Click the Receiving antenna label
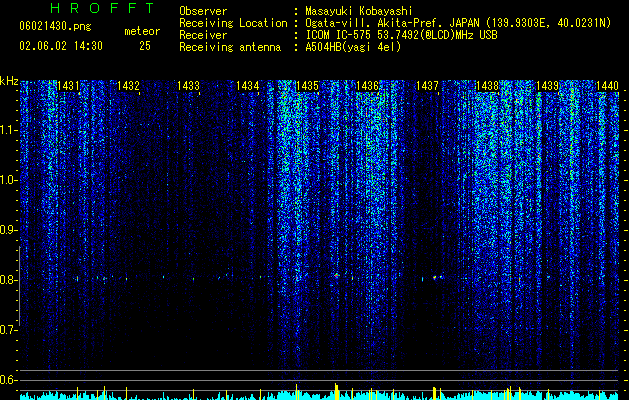Viewport: 629px width, 400px height. 230,47
